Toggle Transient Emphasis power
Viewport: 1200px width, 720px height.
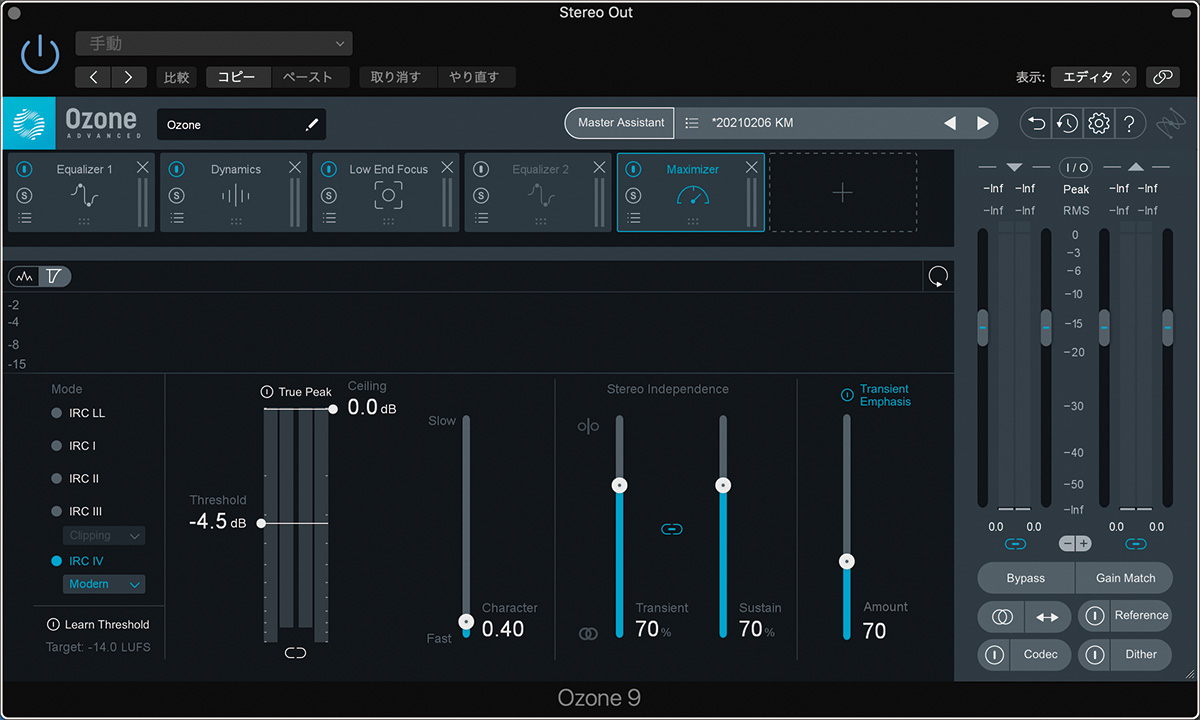pyautogui.click(x=847, y=395)
